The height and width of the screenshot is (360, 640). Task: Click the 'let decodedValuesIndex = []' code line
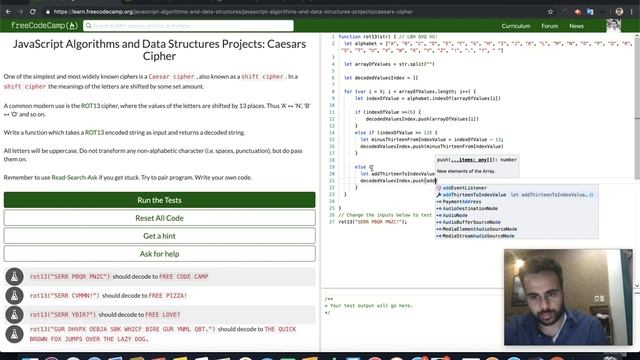click(x=381, y=78)
